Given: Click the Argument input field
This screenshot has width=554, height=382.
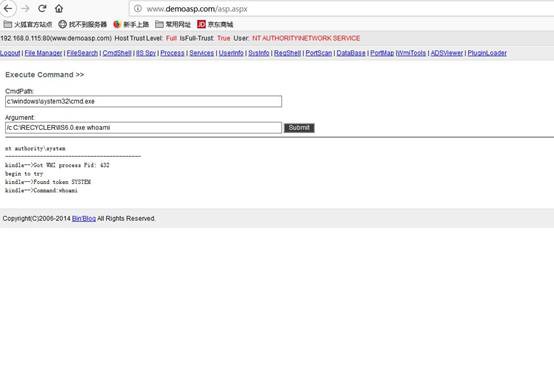Looking at the screenshot, I should 143,128.
